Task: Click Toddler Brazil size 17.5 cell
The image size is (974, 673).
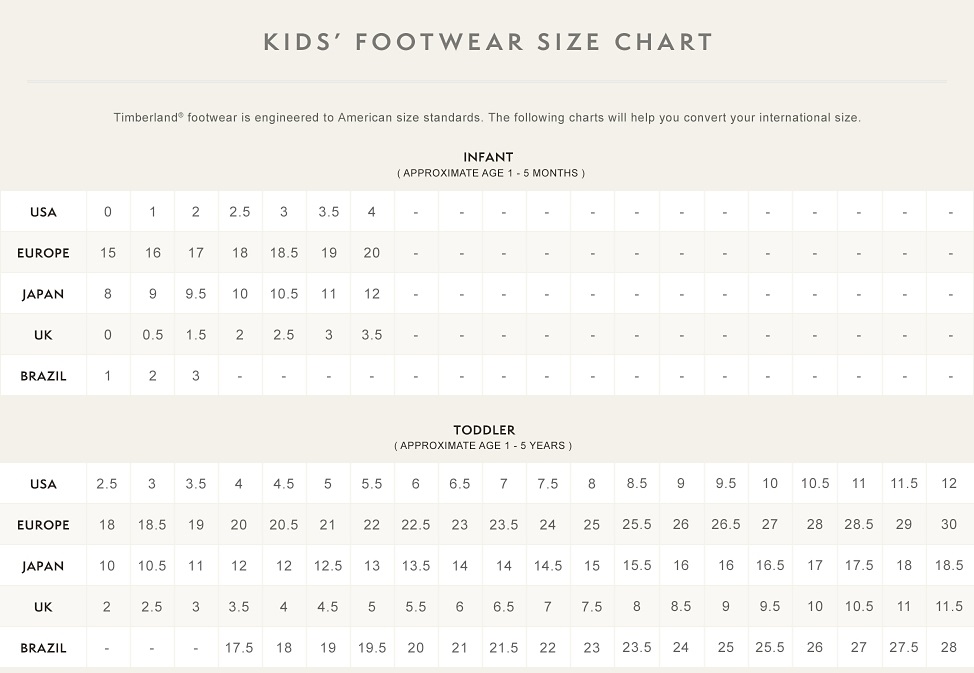Action: [240, 648]
